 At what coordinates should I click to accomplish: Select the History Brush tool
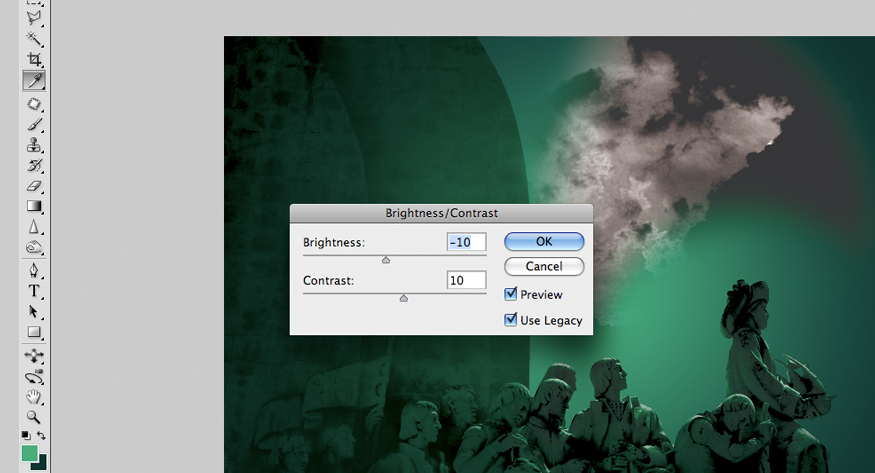[x=33, y=166]
